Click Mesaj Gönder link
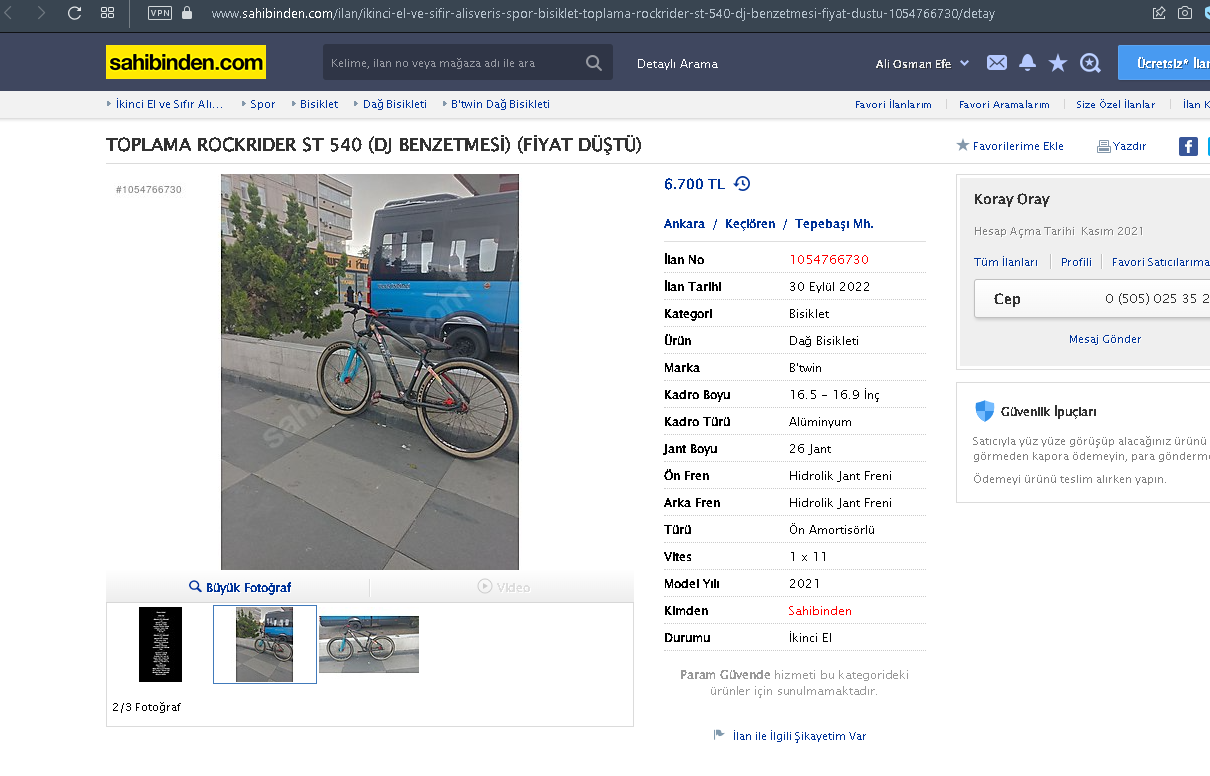The height and width of the screenshot is (776, 1210). point(1105,339)
